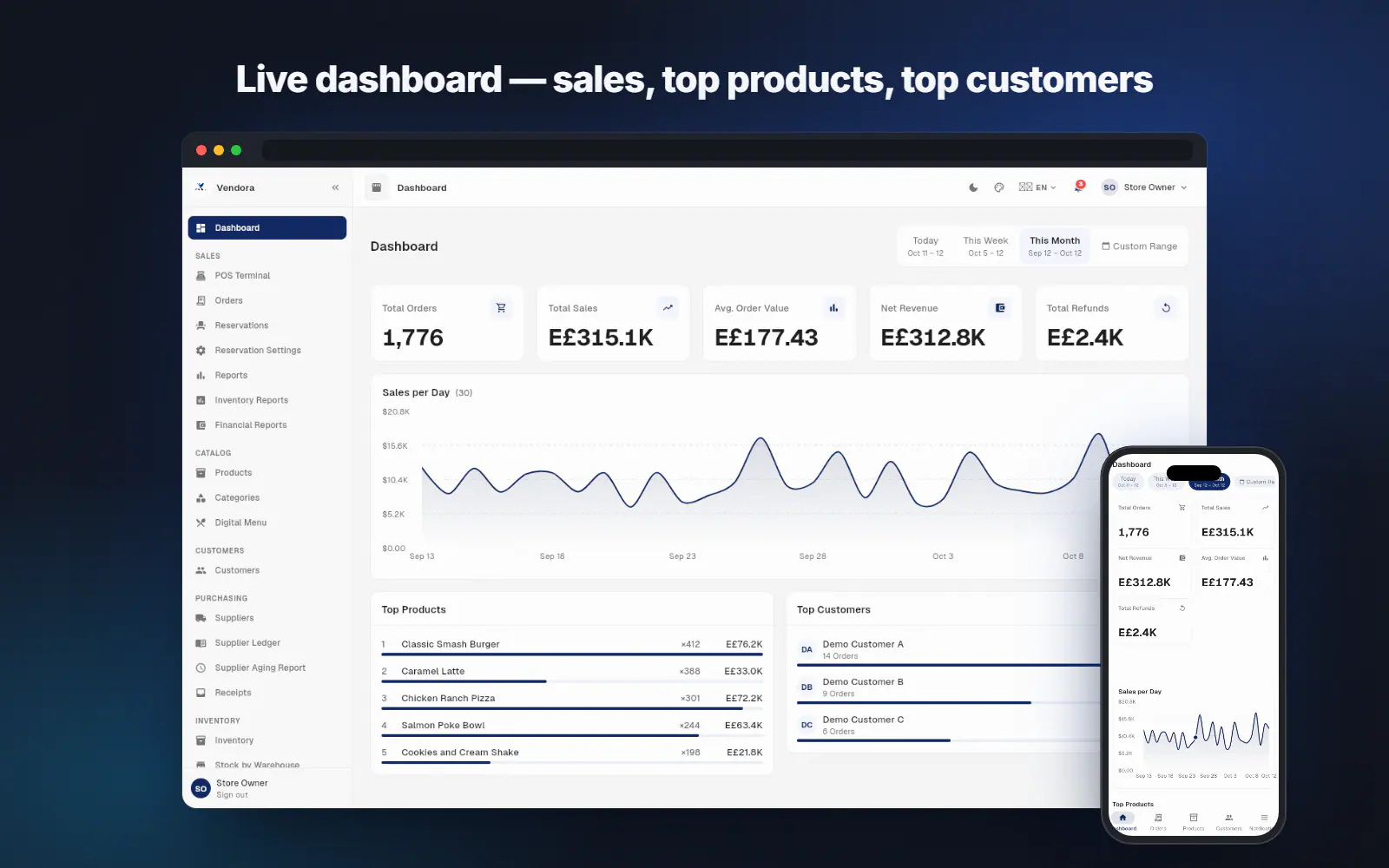Viewport: 1389px width, 868px height.
Task: Open Products in Catalog section
Action: [267, 473]
